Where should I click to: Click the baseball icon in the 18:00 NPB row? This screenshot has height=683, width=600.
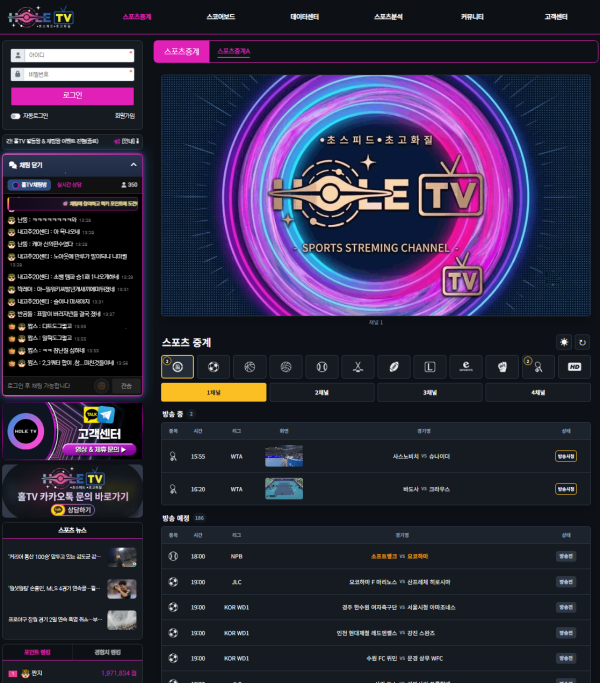(x=173, y=556)
